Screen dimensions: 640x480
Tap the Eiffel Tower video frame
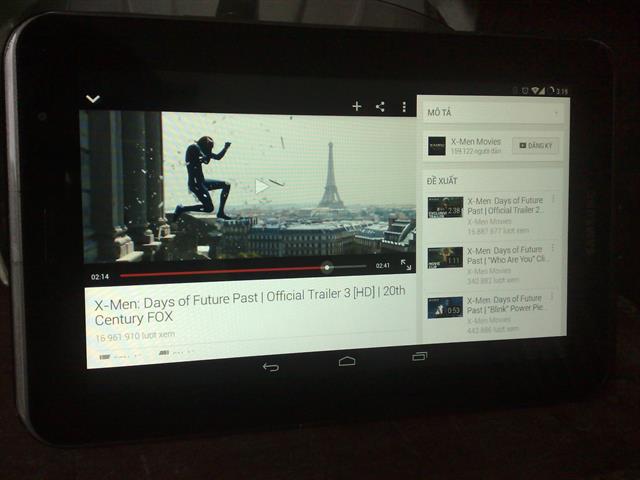(249, 186)
